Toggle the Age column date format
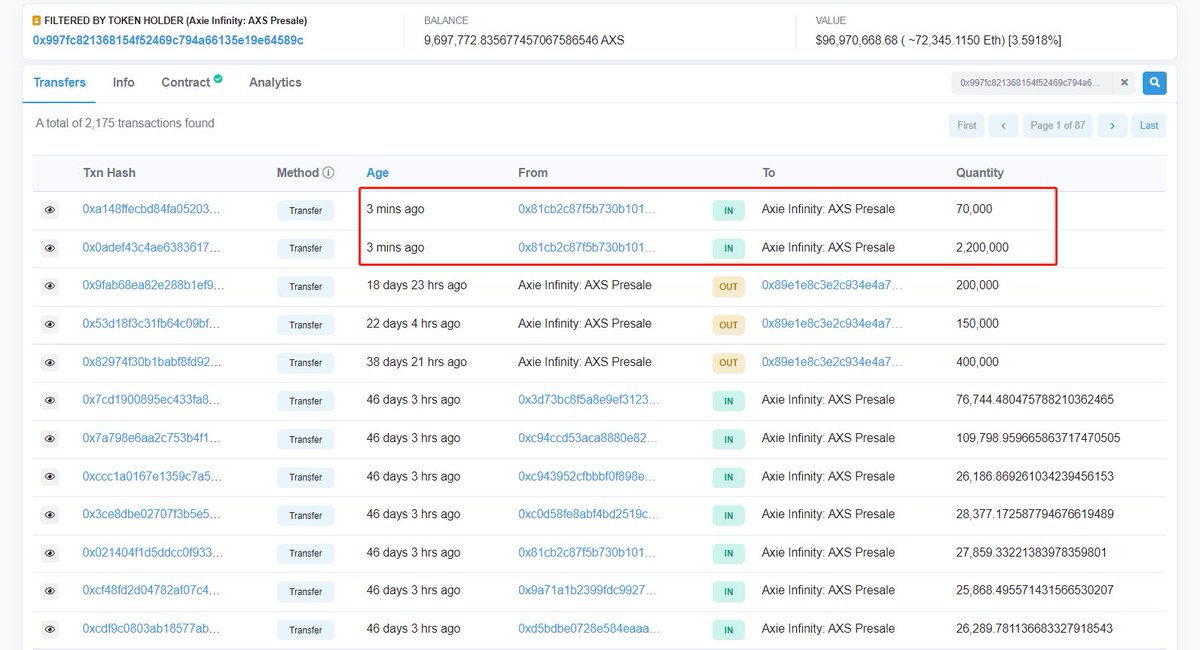Screen dimensions: 1200x650 coord(378,173)
